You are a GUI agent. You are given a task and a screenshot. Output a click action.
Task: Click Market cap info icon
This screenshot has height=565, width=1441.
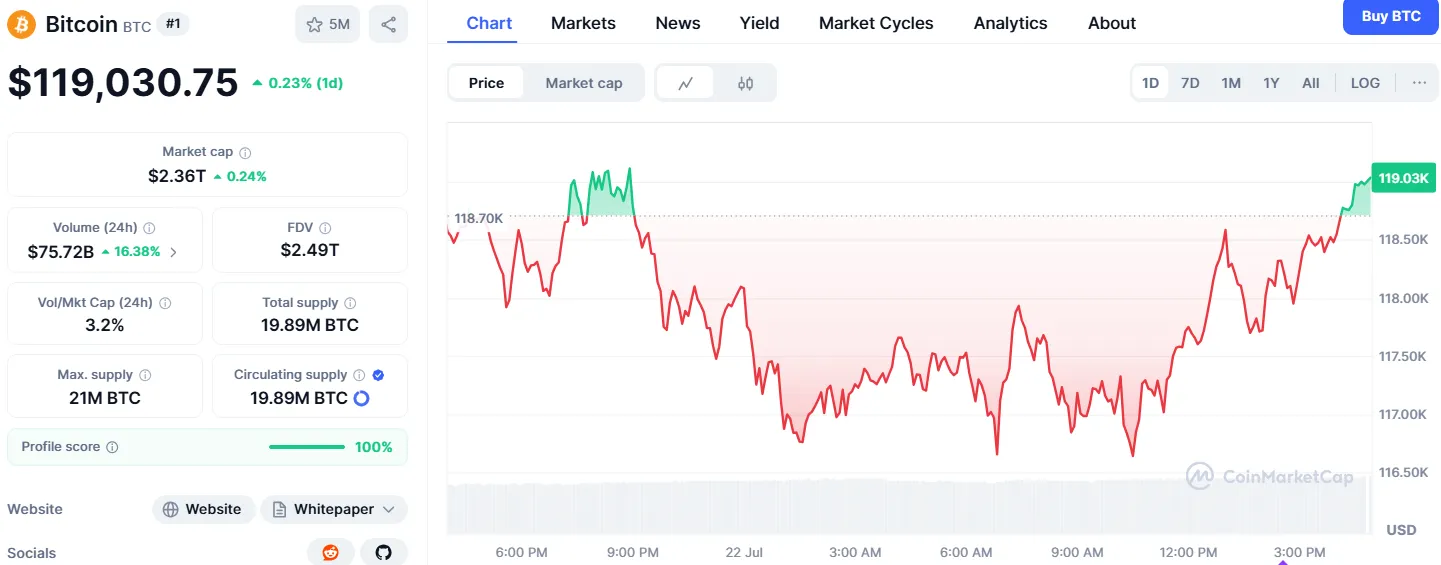click(245, 153)
